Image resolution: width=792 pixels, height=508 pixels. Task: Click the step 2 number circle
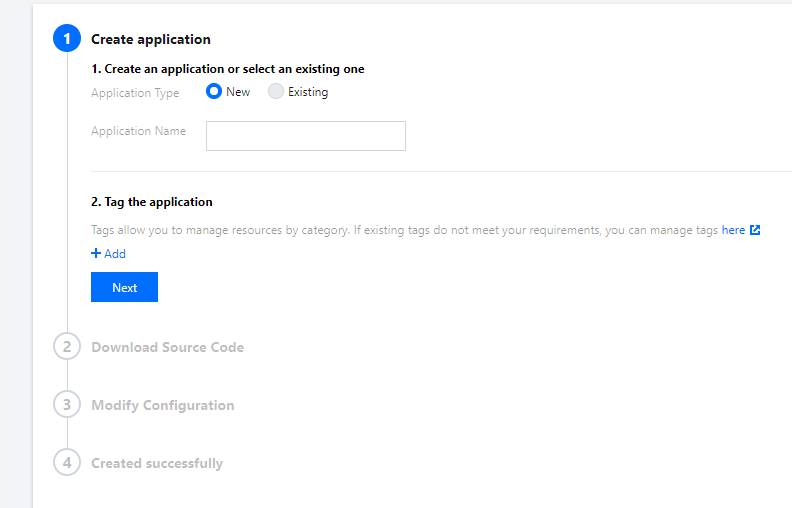(67, 347)
